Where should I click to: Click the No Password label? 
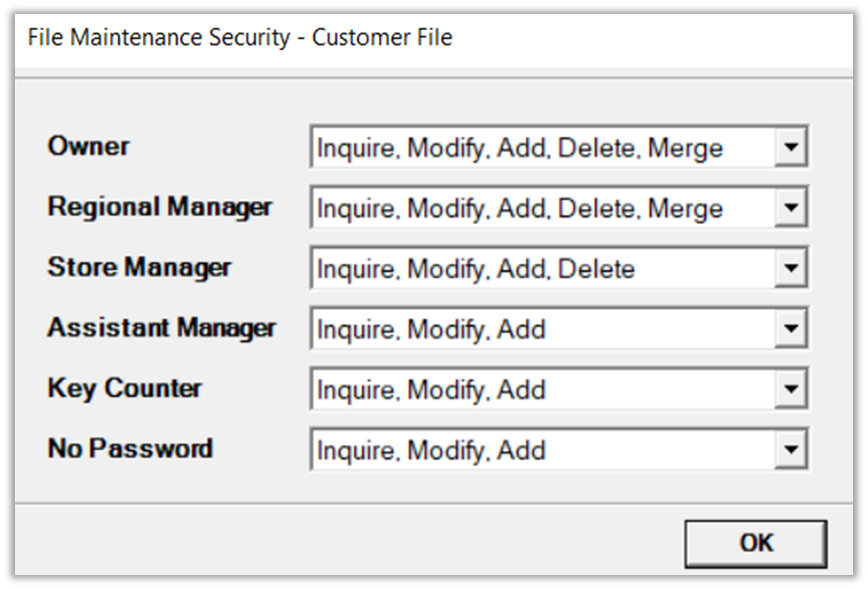click(130, 448)
